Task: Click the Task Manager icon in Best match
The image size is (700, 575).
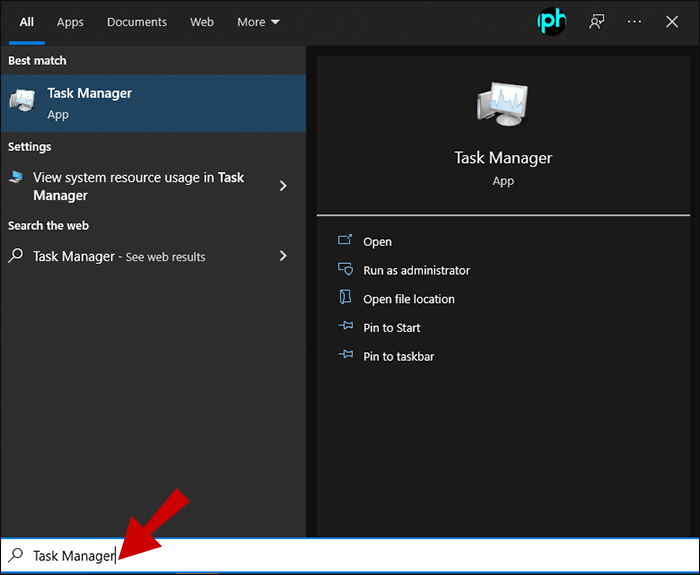Action: point(22,102)
